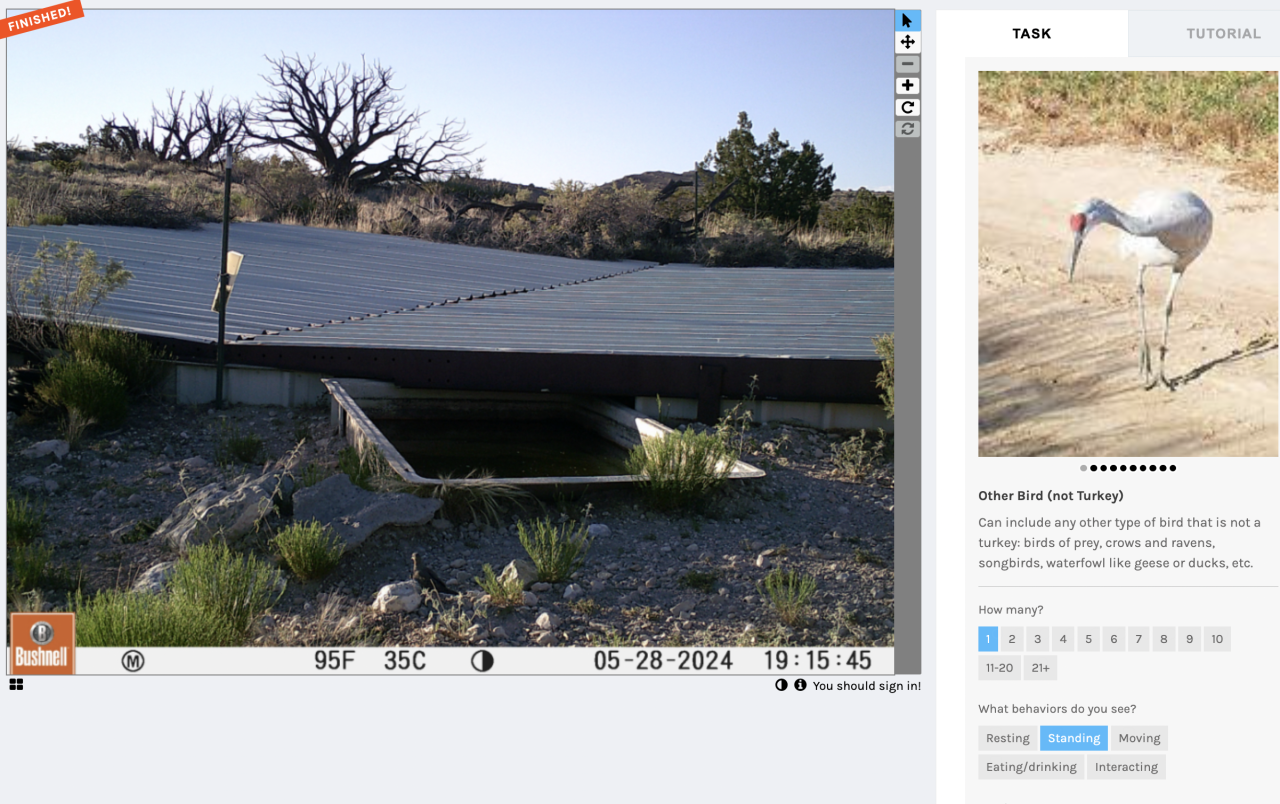
Task: Toggle the Eating/drinking behavior
Action: coord(1031,767)
